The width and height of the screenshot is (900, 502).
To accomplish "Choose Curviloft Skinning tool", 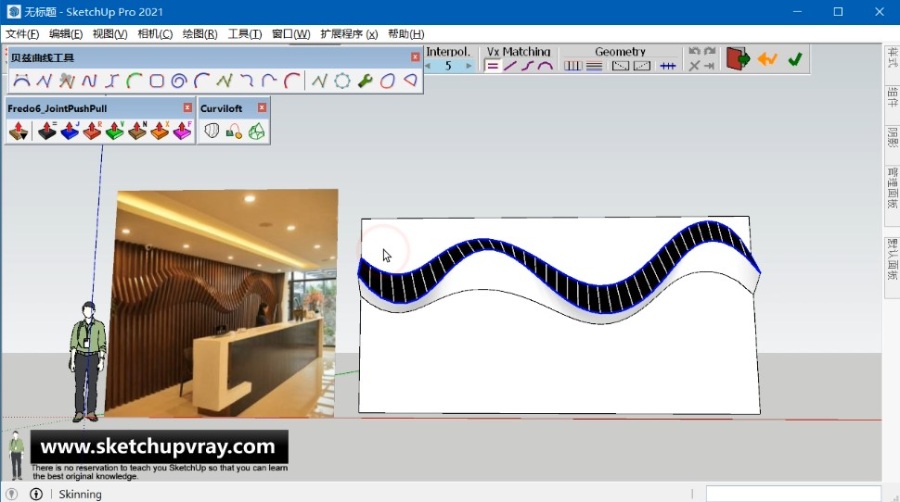I will [x=257, y=131].
